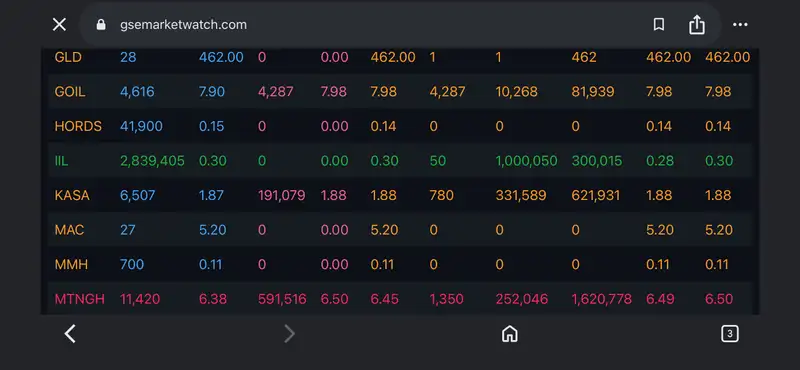Open the KASA ticker row
800x370 pixels.
point(401,195)
